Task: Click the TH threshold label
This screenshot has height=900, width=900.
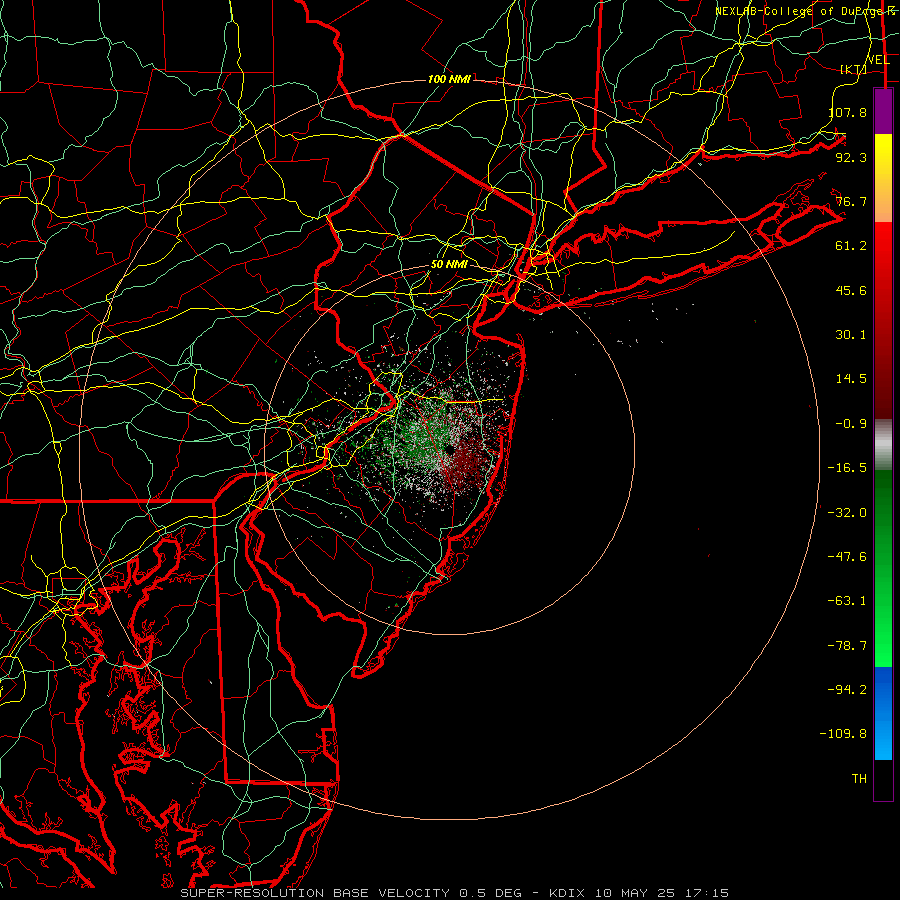Action: (859, 779)
